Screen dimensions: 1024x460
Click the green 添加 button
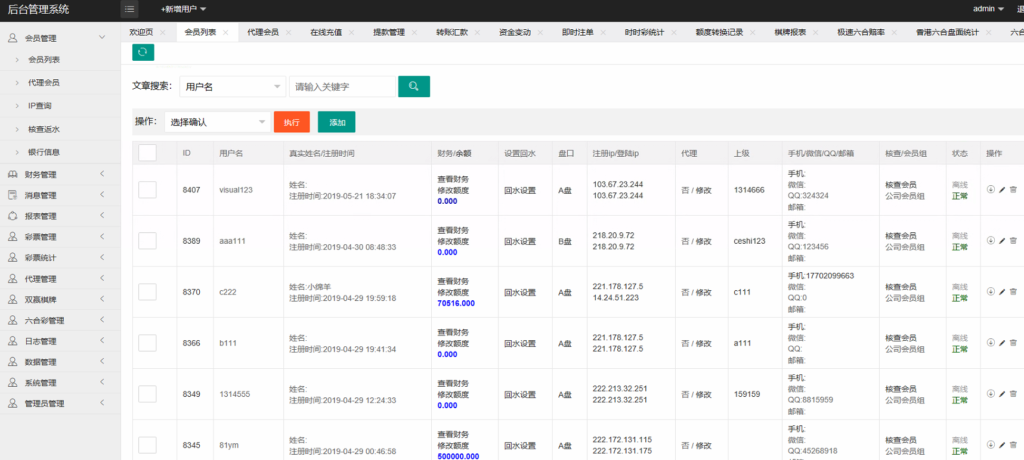[336, 122]
